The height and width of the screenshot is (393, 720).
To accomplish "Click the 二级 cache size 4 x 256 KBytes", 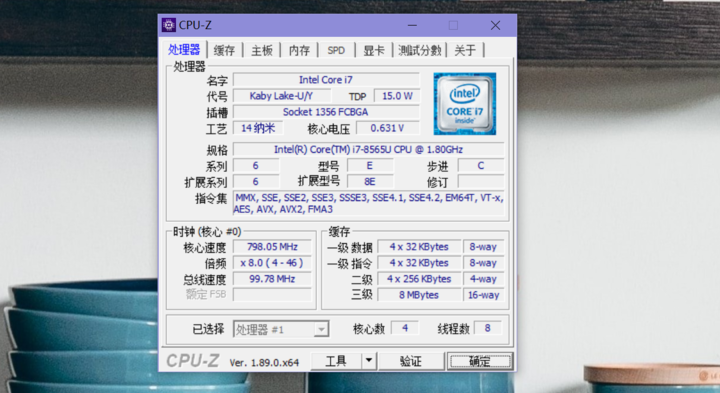I will 419,279.
